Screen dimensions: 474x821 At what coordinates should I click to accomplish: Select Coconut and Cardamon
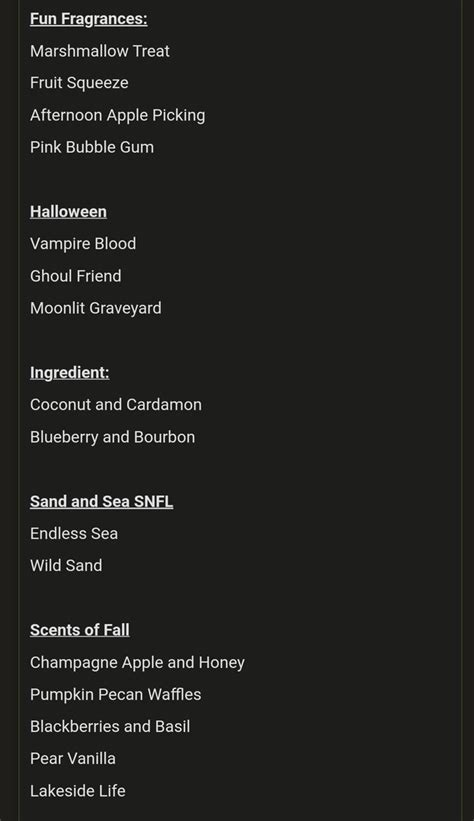116,405
